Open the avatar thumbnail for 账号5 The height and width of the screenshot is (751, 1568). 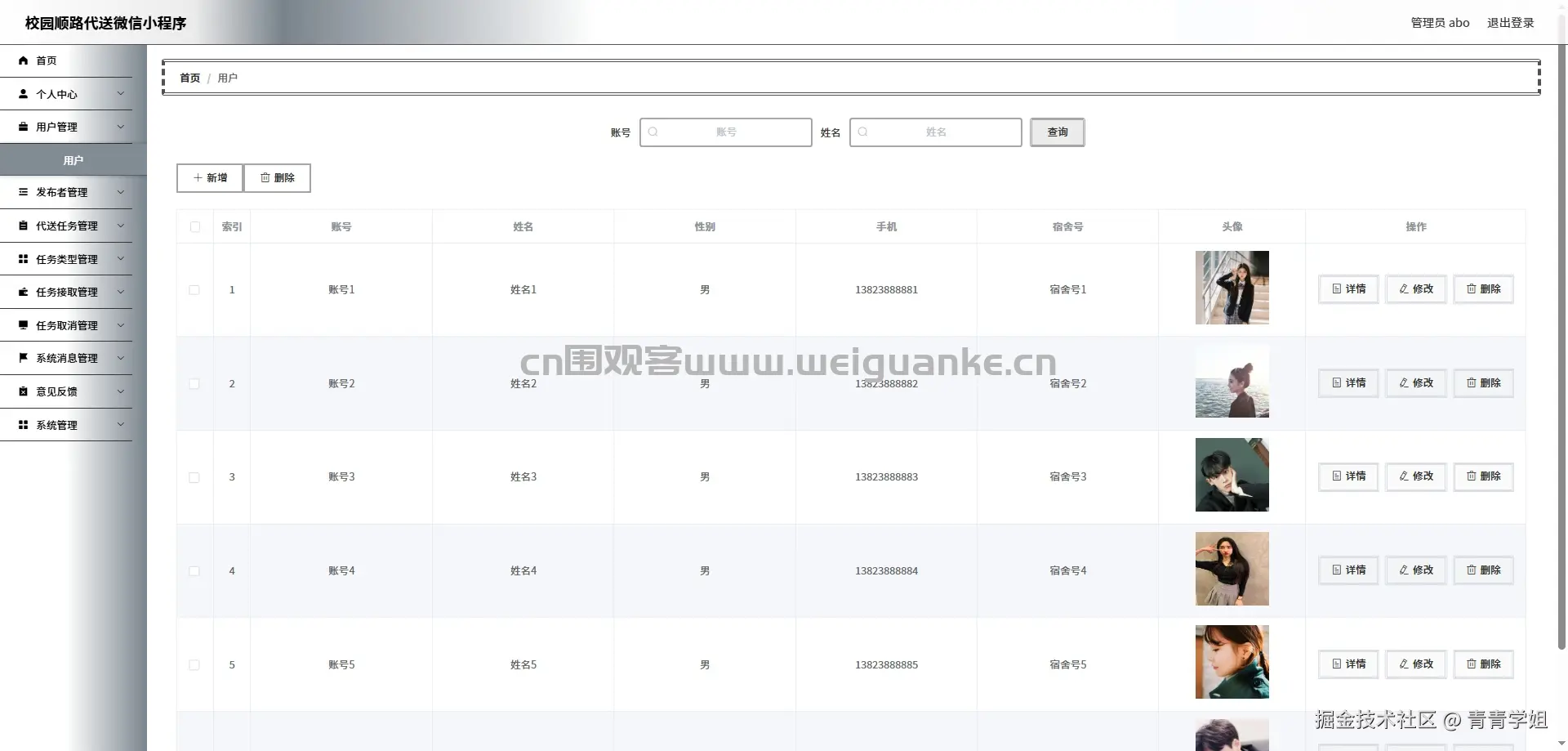coord(1232,662)
